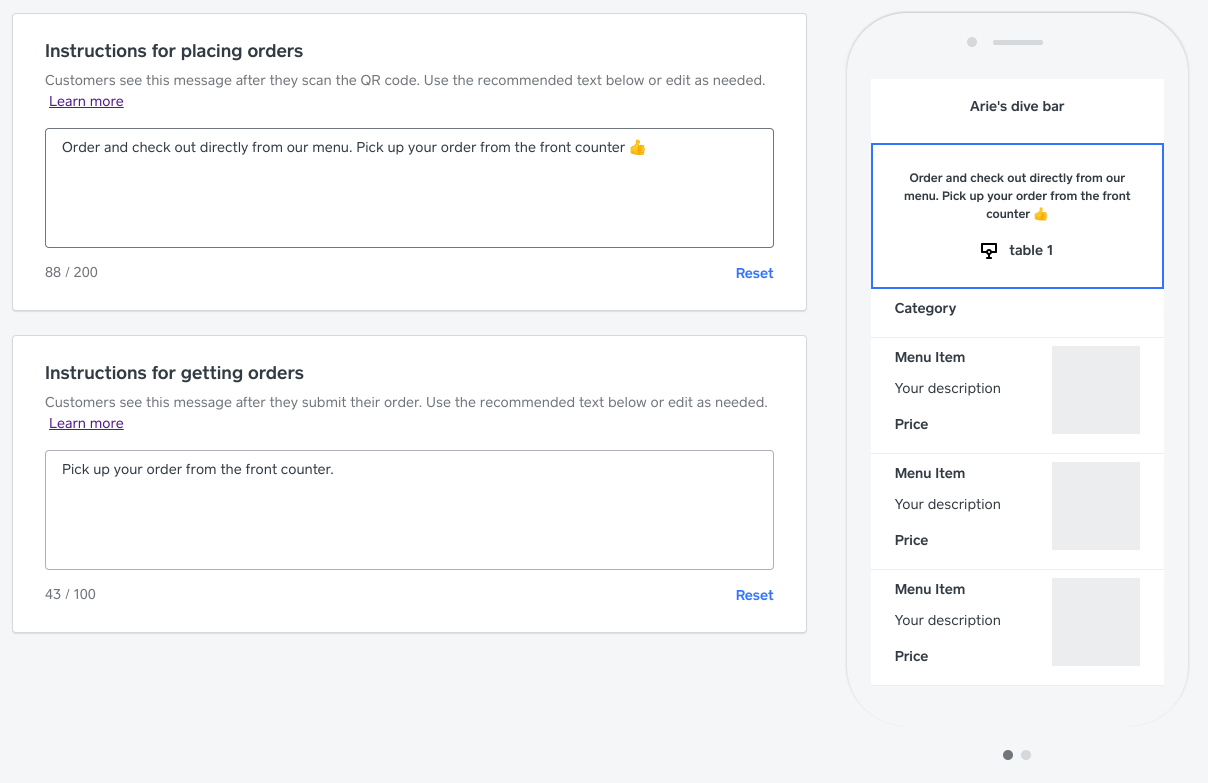Click the "88 / 200" character counter
1208x783 pixels.
click(71, 272)
